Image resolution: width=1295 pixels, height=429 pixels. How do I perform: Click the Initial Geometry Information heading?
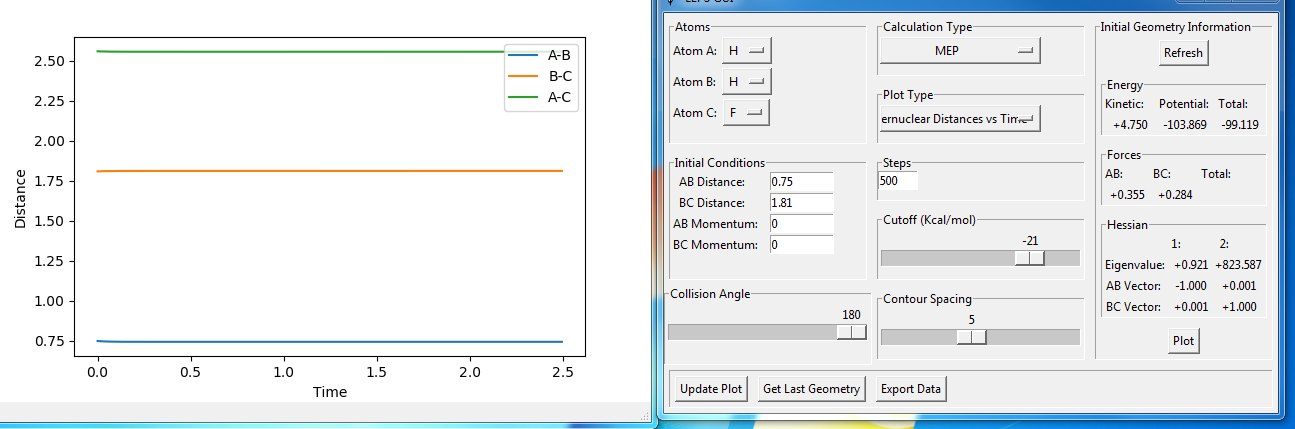(1176, 27)
